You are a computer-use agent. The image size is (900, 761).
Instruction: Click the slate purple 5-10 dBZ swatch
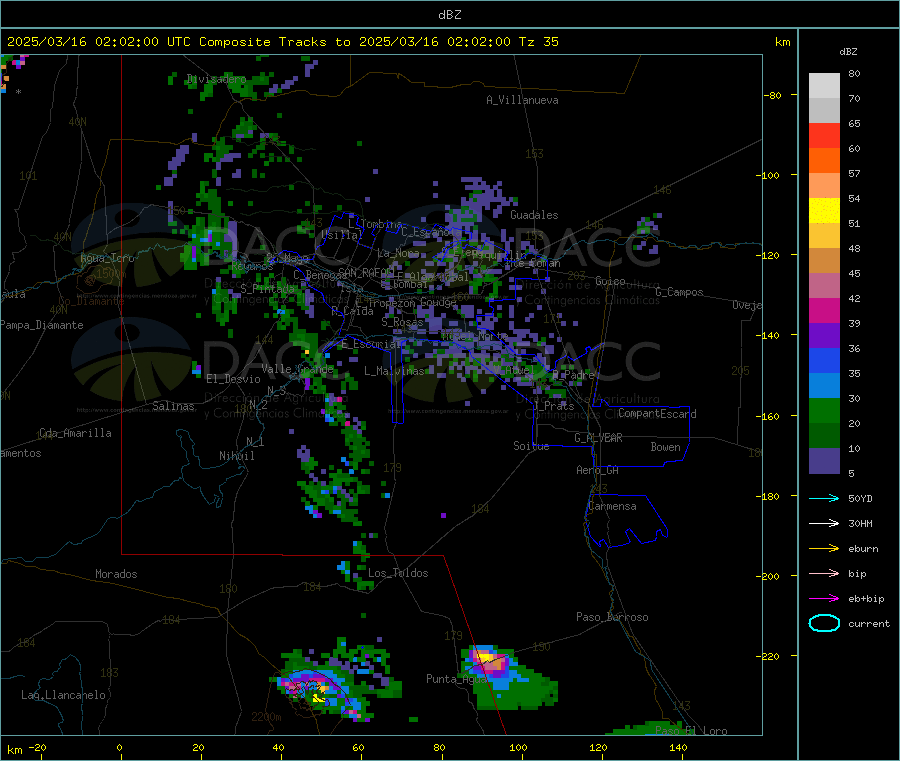[824, 461]
